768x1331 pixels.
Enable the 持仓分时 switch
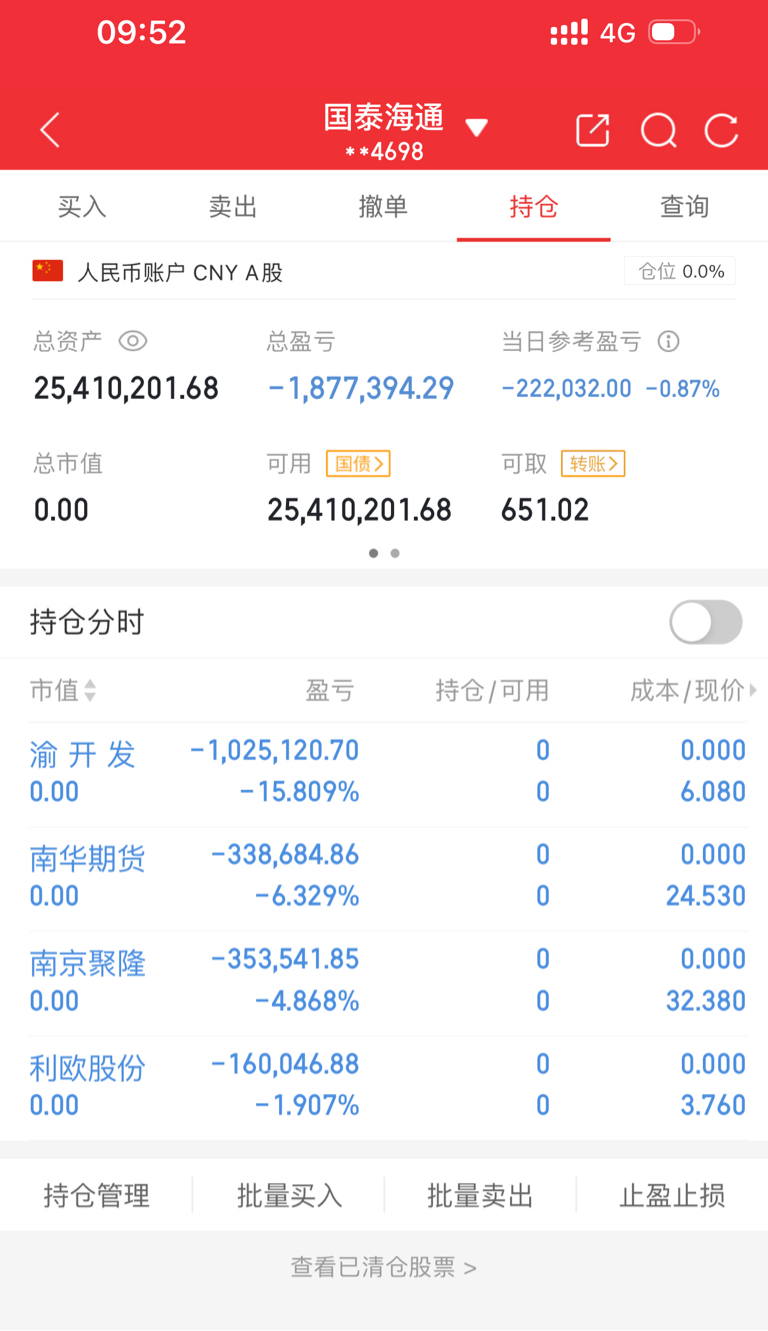pyautogui.click(x=706, y=622)
